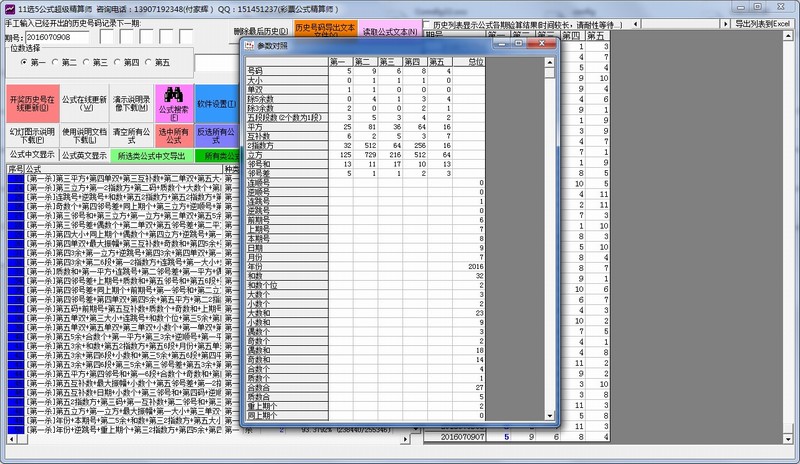Click the app icon in main title bar
Image resolution: width=800 pixels, height=464 pixels.
click(x=8, y=7)
